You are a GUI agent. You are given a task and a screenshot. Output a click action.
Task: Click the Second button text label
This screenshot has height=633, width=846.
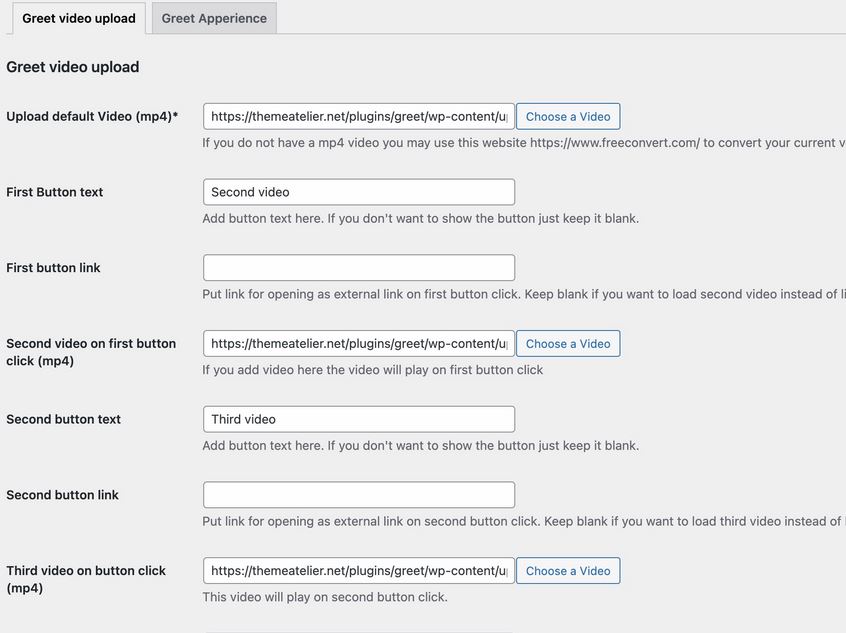click(64, 419)
